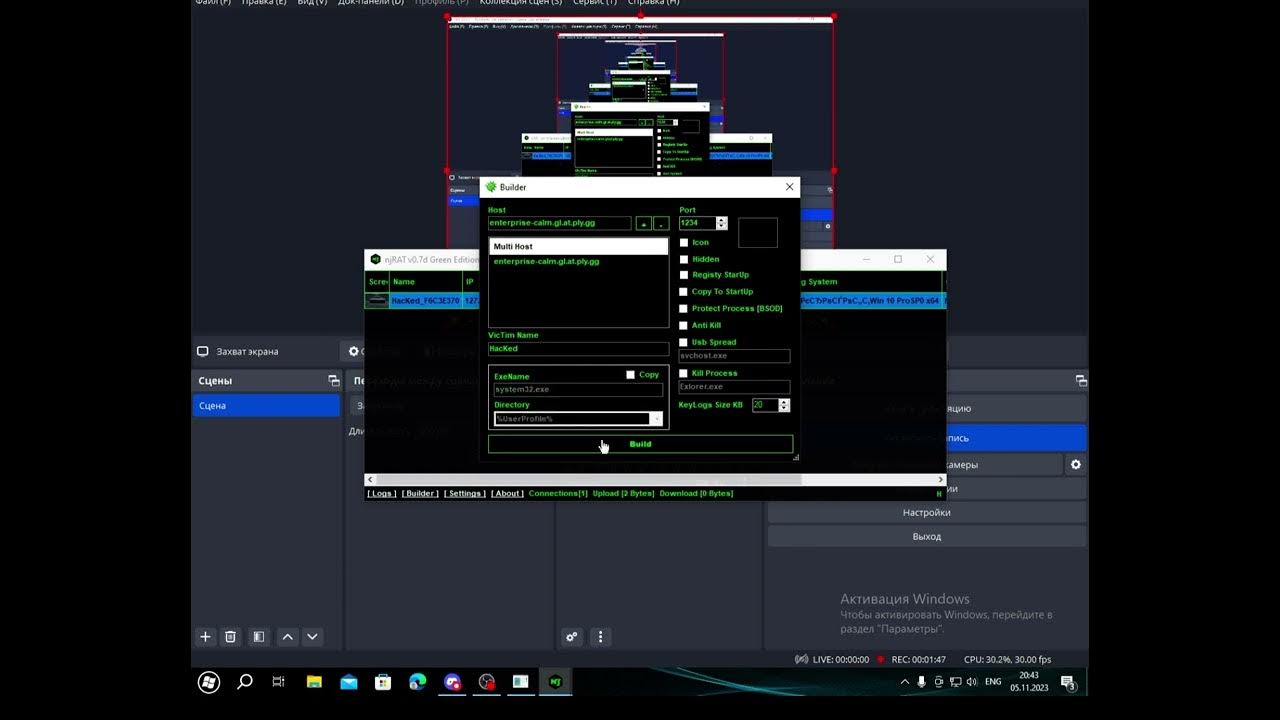Move scene up with the arrow icon
Viewport: 1280px width, 720px height.
coord(287,637)
